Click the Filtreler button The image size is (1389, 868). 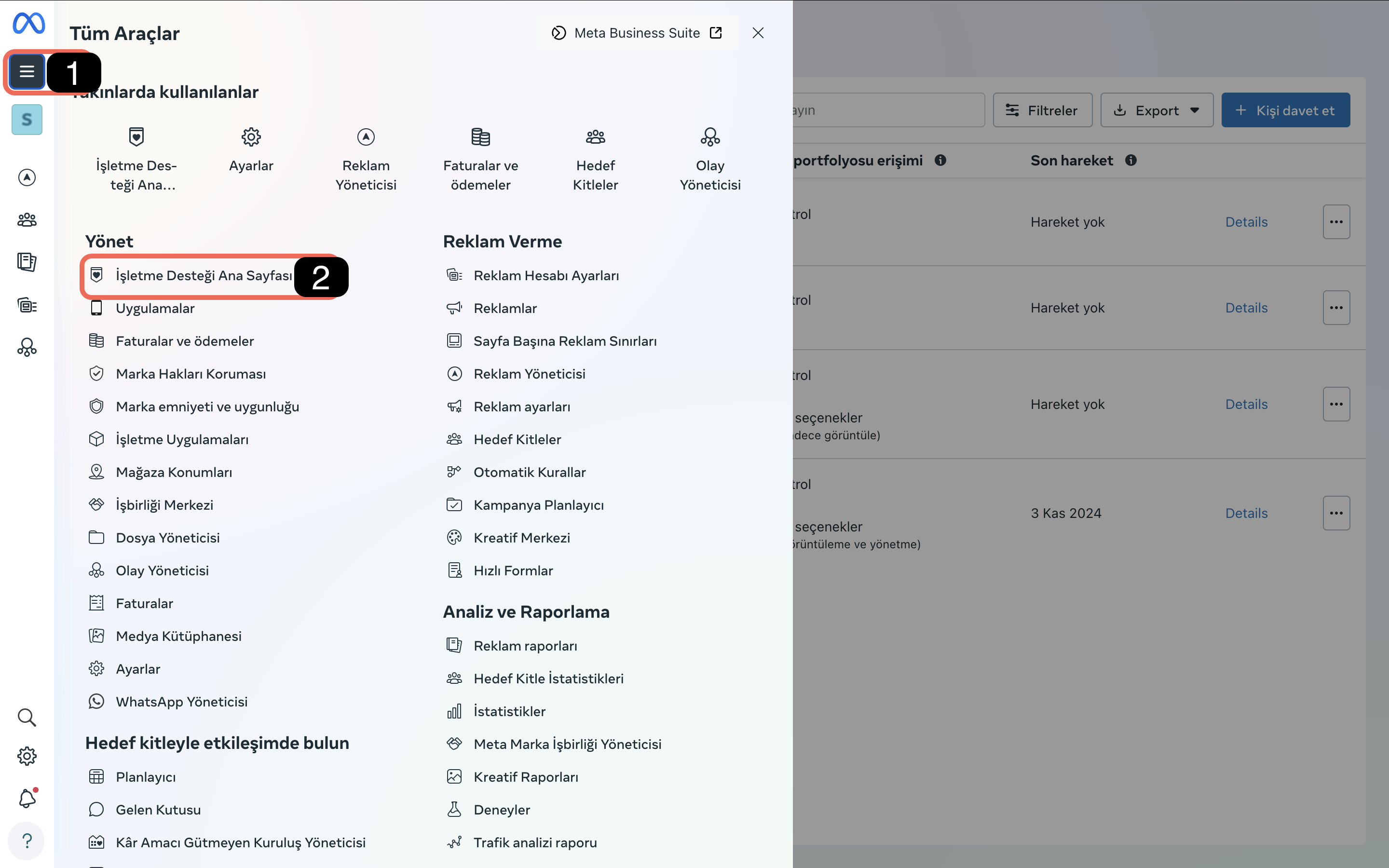point(1042,110)
